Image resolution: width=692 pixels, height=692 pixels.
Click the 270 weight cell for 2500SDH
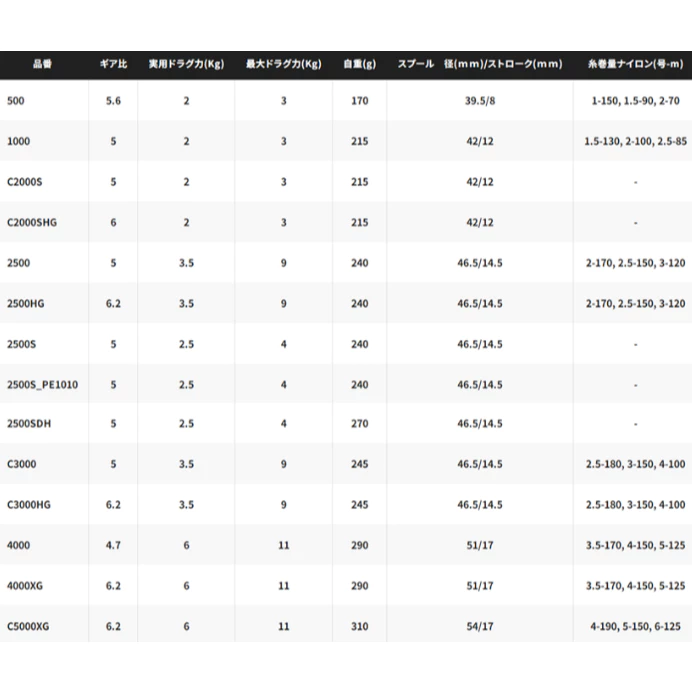click(360, 424)
